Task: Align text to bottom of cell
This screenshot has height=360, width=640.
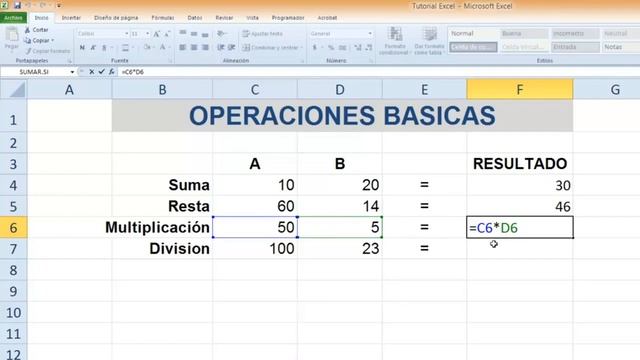Action: 205,34
